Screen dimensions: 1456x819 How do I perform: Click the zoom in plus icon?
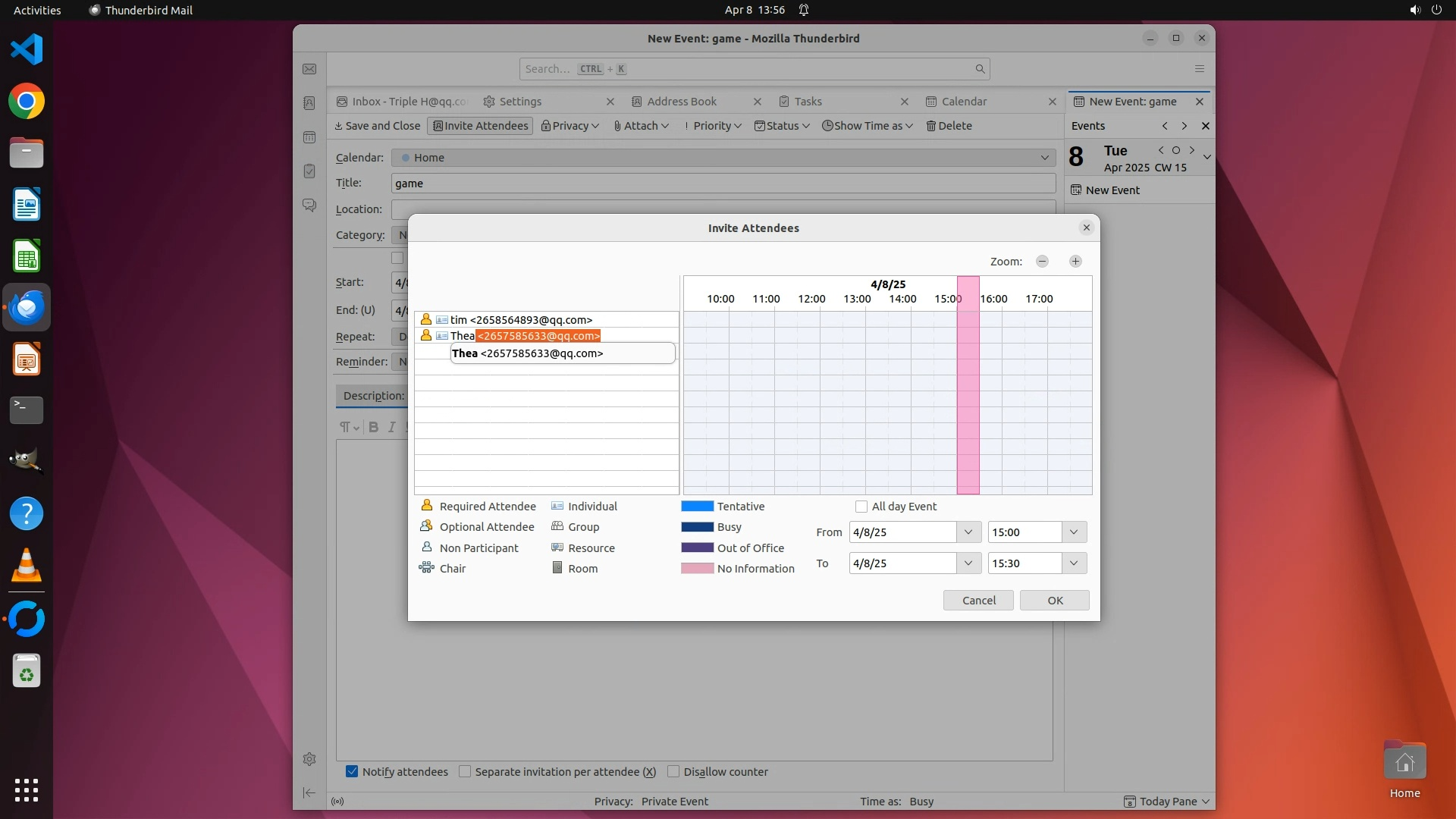pos(1075,261)
